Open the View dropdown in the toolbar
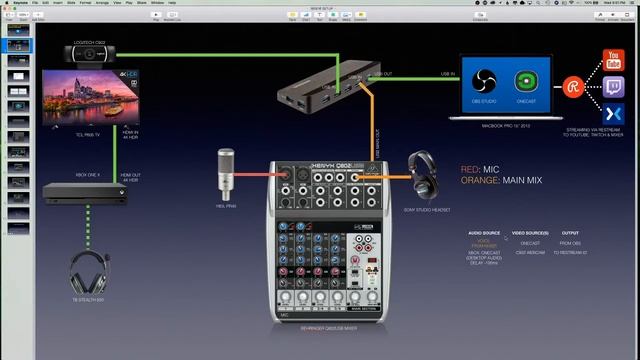 tap(9, 16)
